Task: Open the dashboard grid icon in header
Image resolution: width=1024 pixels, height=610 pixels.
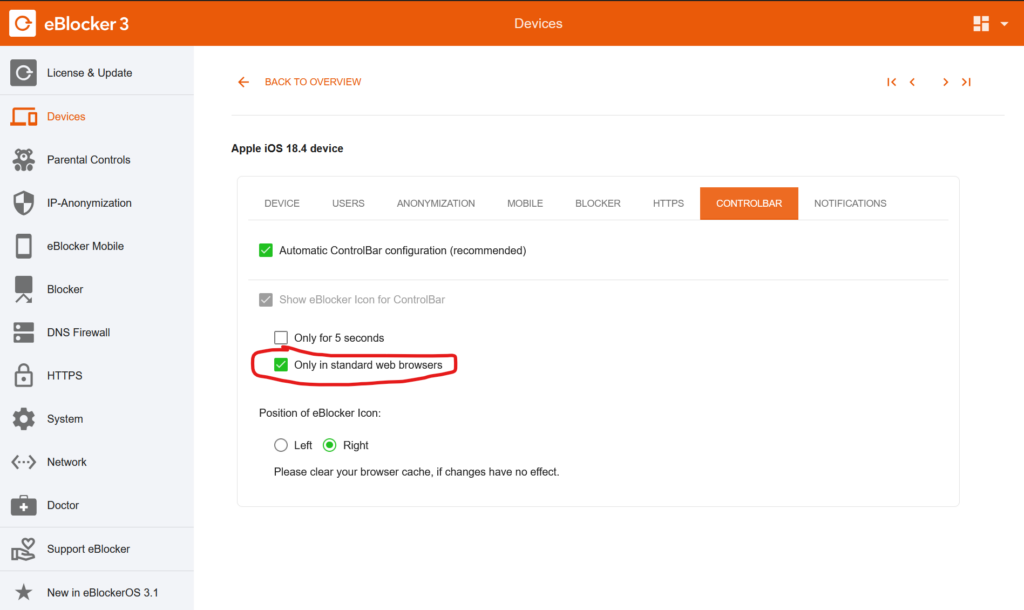Action: pos(981,24)
